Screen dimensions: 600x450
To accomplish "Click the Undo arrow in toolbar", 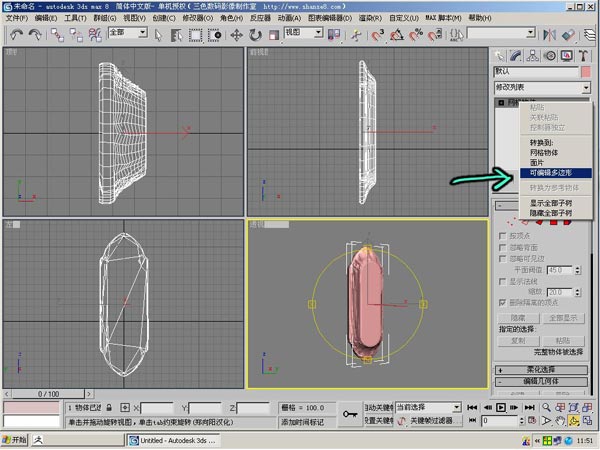I will pyautogui.click(x=16, y=35).
